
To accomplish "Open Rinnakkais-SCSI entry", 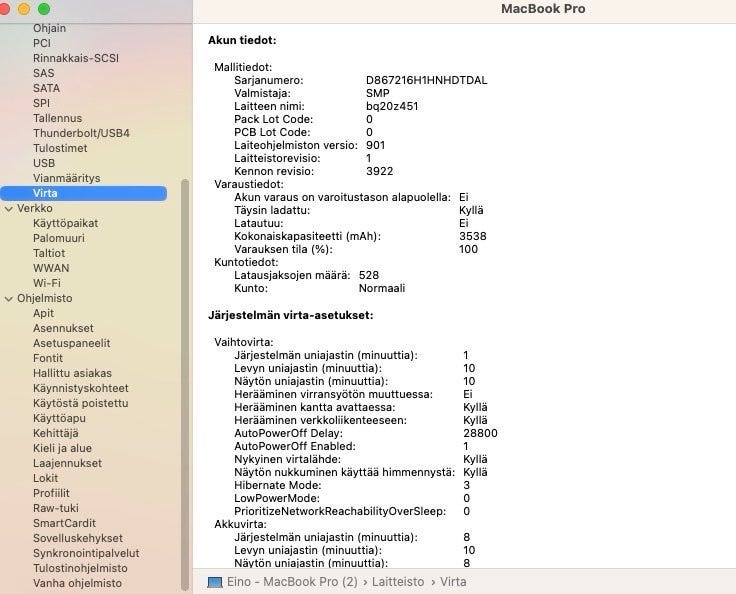I will pos(76,58).
